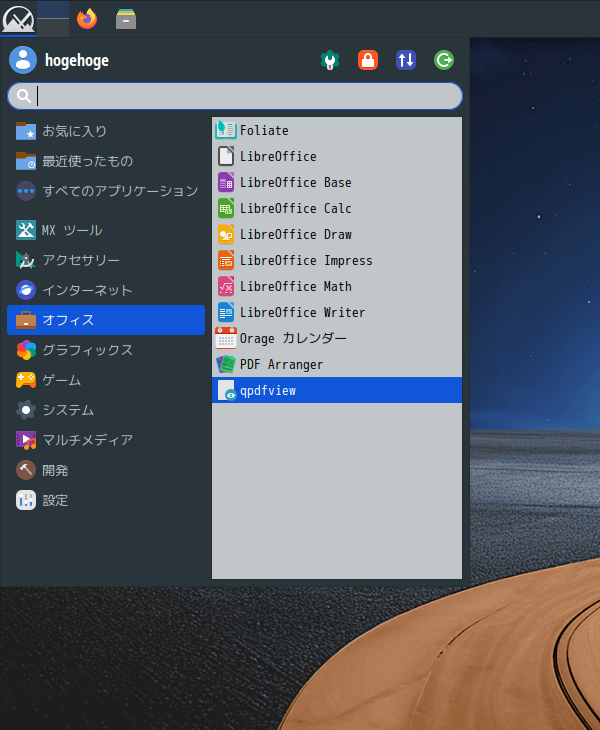Viewport: 600px width, 730px height.
Task: Open LibreOffice Draw
Action: pos(295,234)
